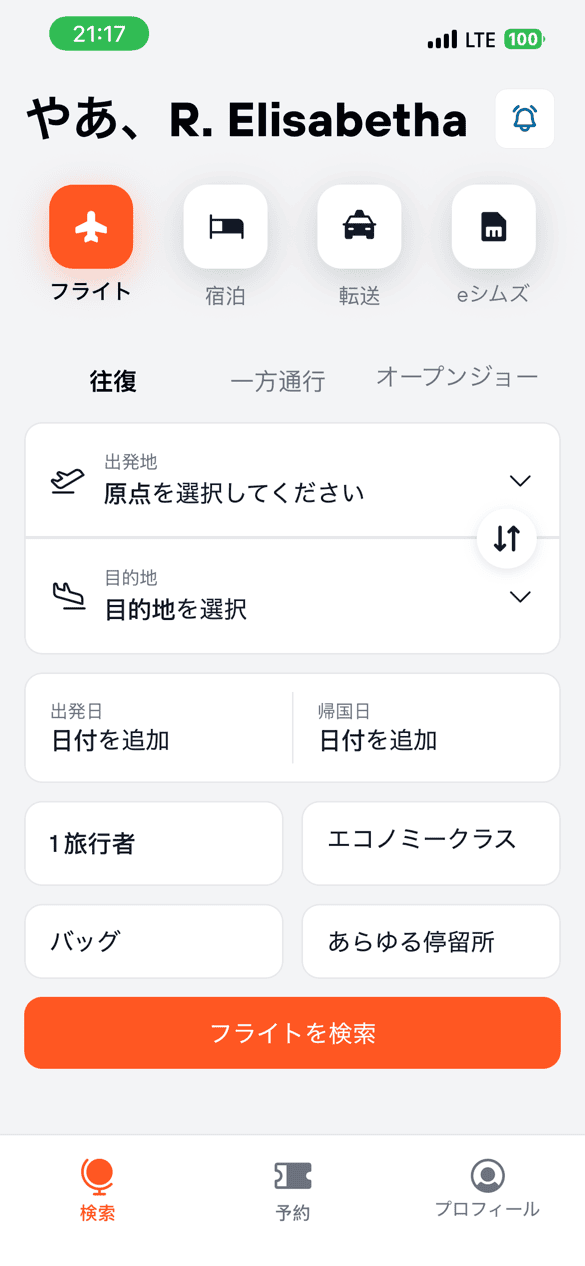Open the eシムズ eSIM section

pyautogui.click(x=493, y=227)
